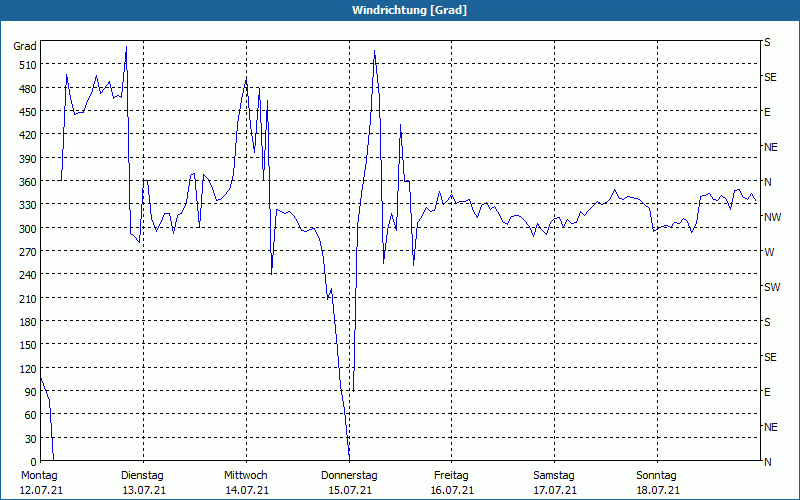Click the 'SE' compass label beside 120 gridline
The height and width of the screenshot is (500, 800).
click(770, 357)
